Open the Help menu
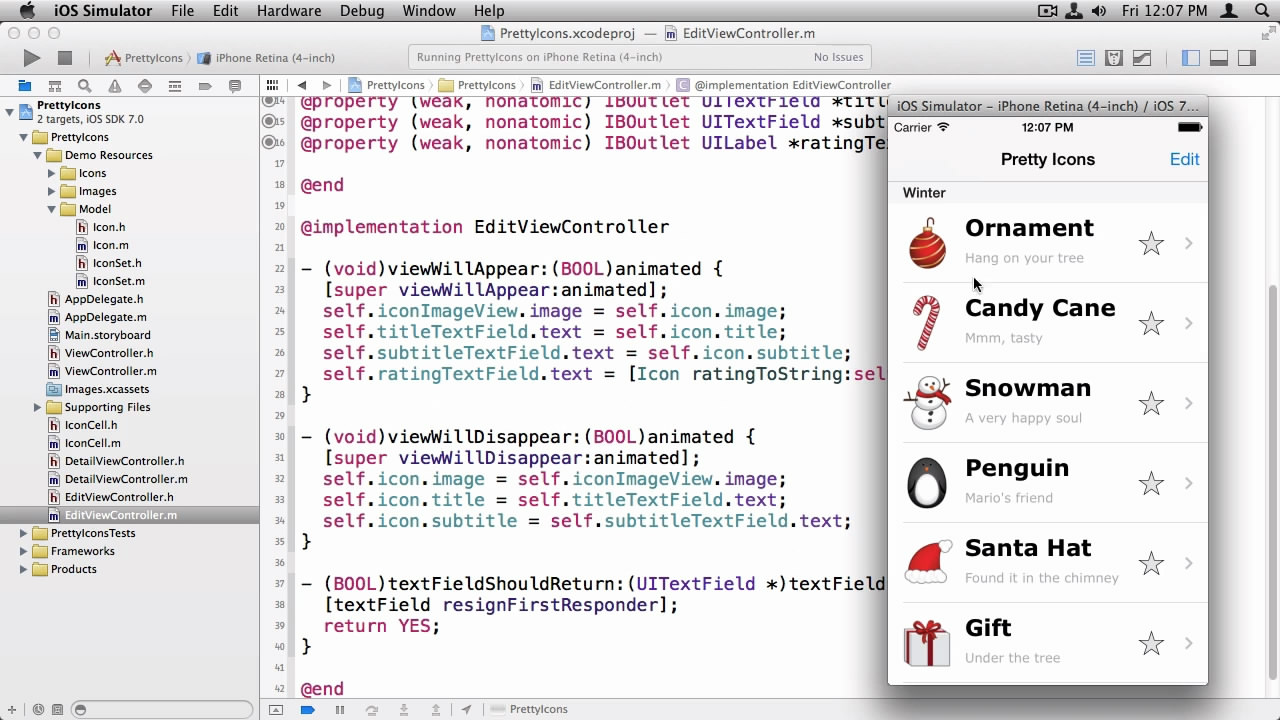The height and width of the screenshot is (720, 1280). tap(489, 11)
